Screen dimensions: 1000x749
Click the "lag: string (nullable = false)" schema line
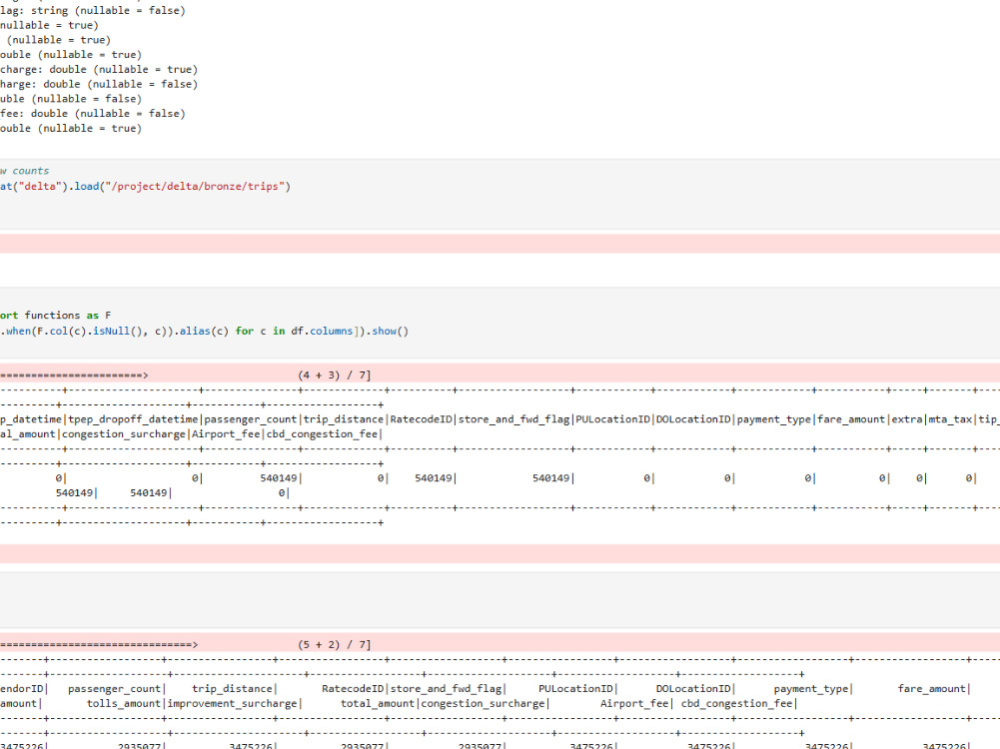[x=92, y=10]
